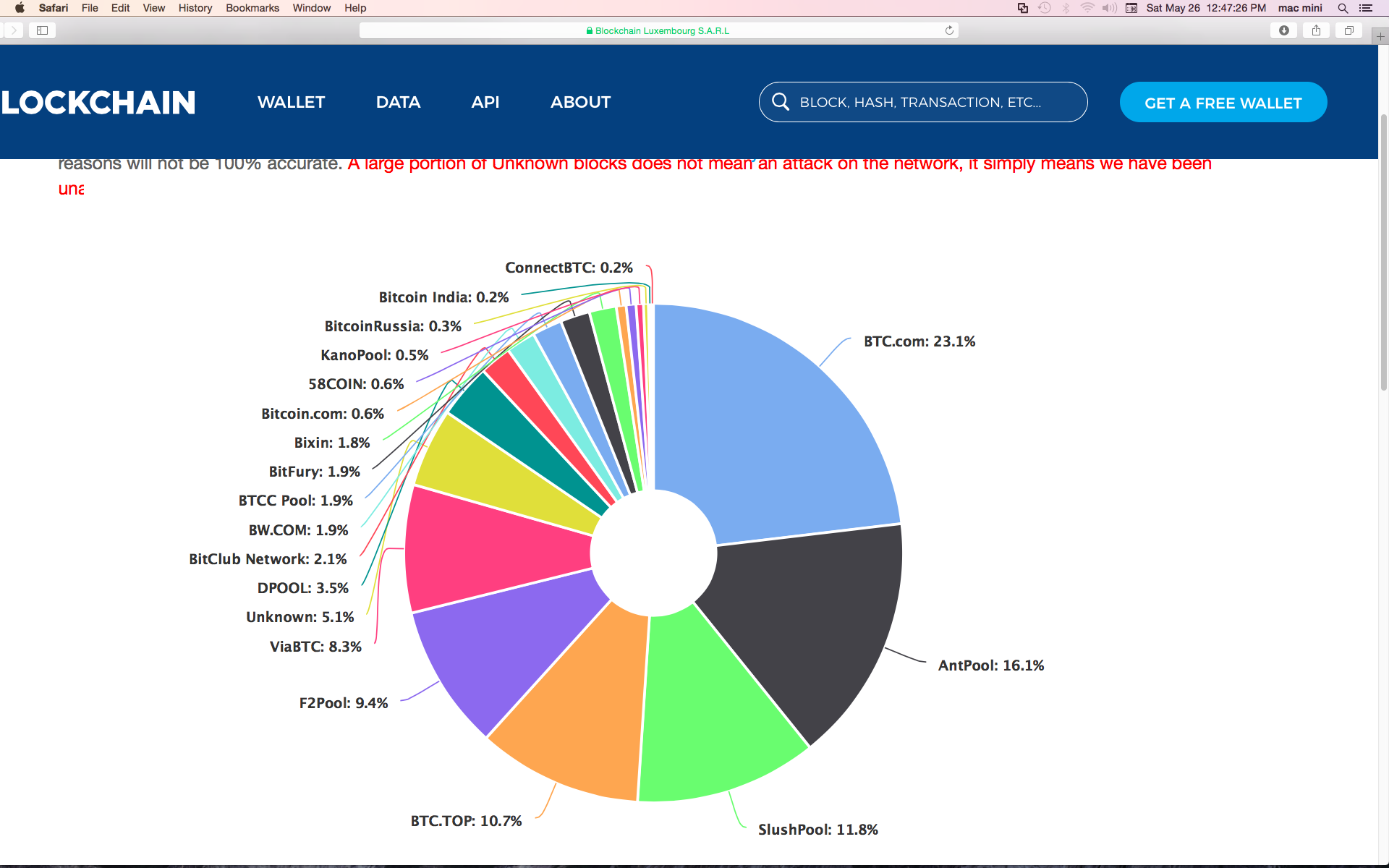
Task: Click the BTC.com: 23.1% label
Action: coord(919,341)
